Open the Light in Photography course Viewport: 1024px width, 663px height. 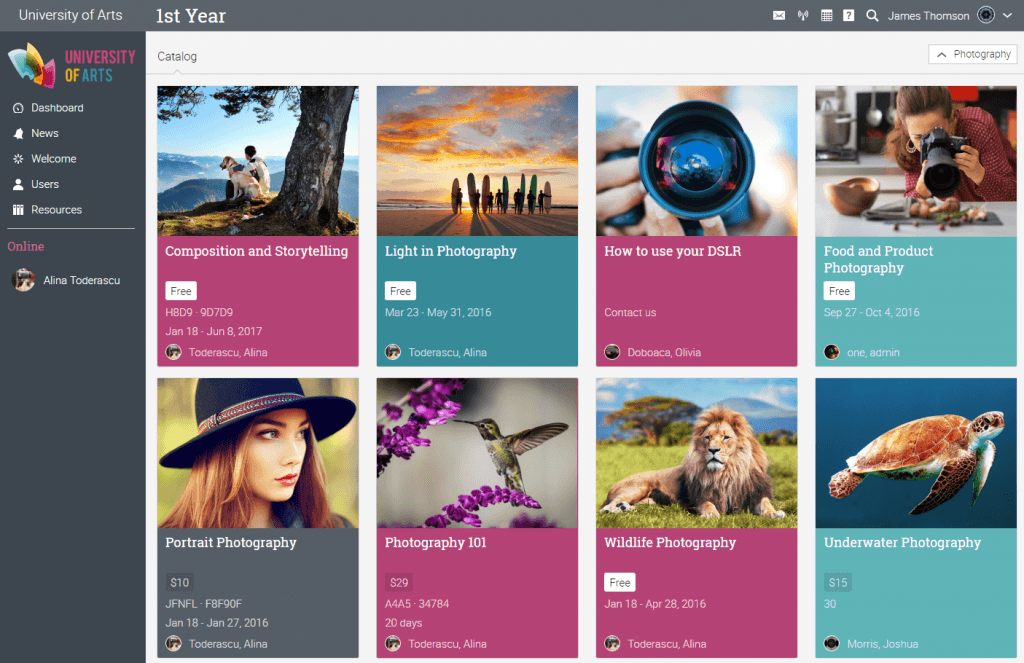[450, 252]
